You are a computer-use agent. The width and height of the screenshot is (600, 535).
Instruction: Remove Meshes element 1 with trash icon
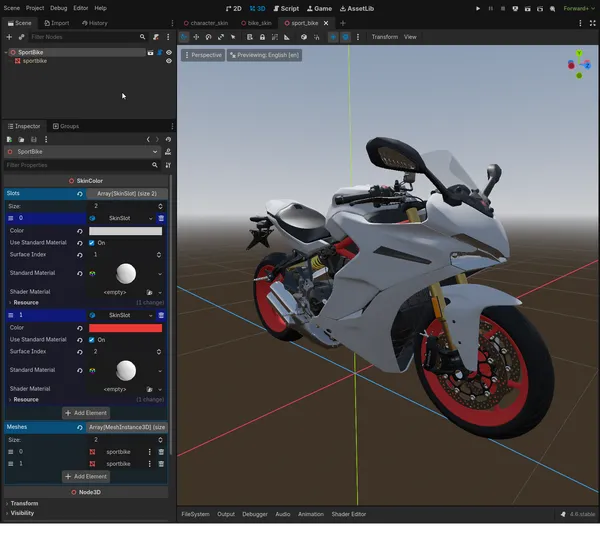point(161,464)
